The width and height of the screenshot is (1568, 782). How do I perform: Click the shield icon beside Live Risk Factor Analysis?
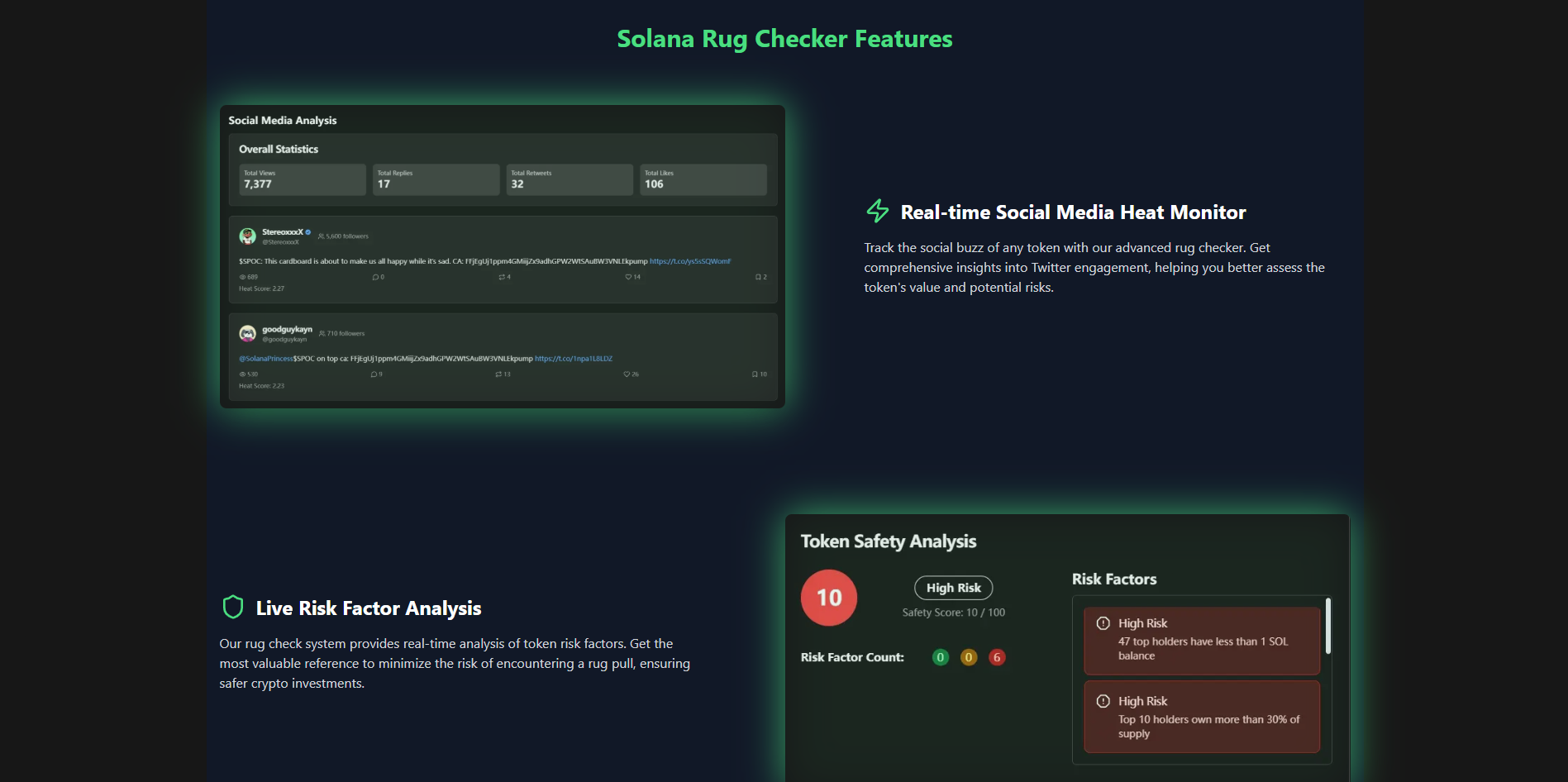point(234,608)
